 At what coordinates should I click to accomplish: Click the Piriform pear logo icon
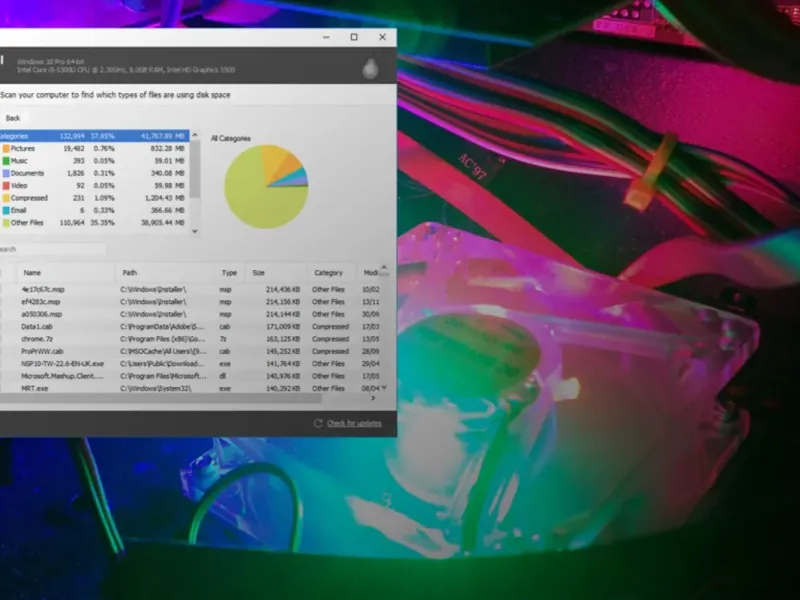[370, 68]
